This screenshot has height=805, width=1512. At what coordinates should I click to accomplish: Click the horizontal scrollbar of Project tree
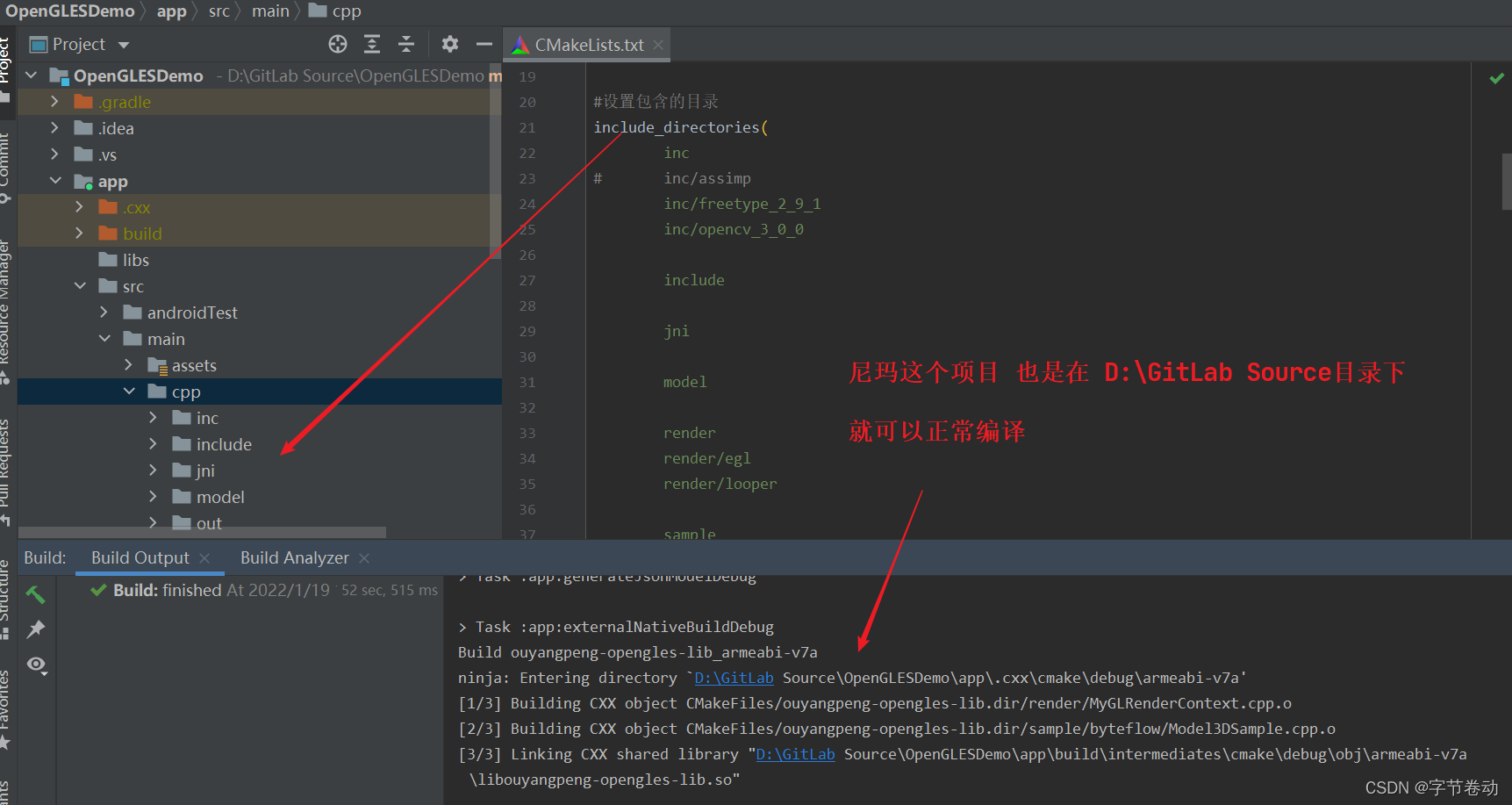202,532
